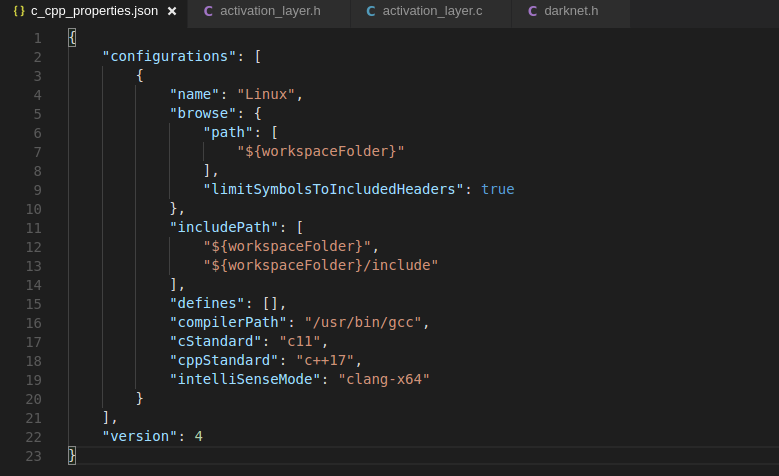Image resolution: width=779 pixels, height=476 pixels.
Task: Click the "path" key on line 6
Action: pos(228,132)
